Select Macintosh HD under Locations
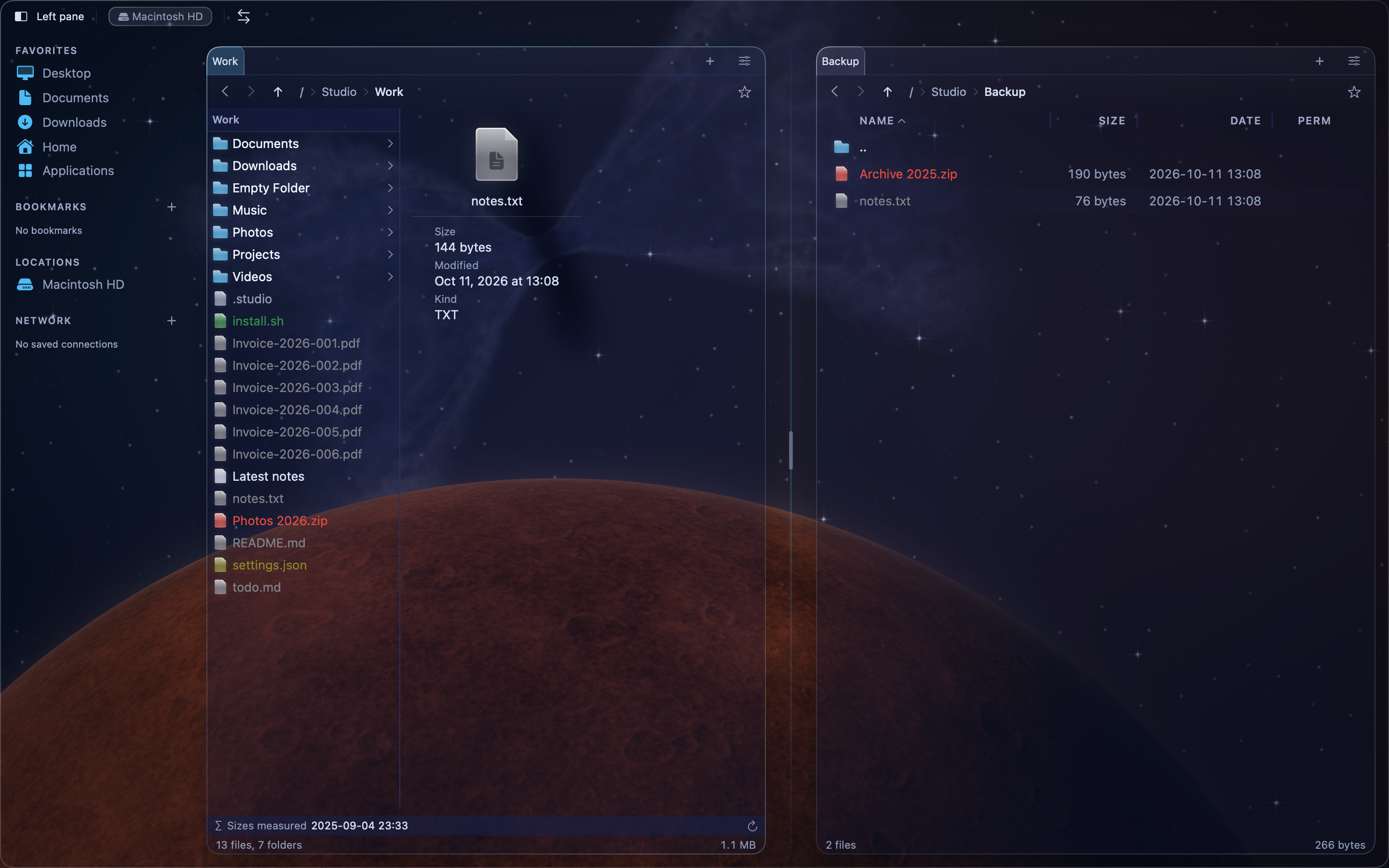This screenshot has height=868, width=1389. [70, 284]
